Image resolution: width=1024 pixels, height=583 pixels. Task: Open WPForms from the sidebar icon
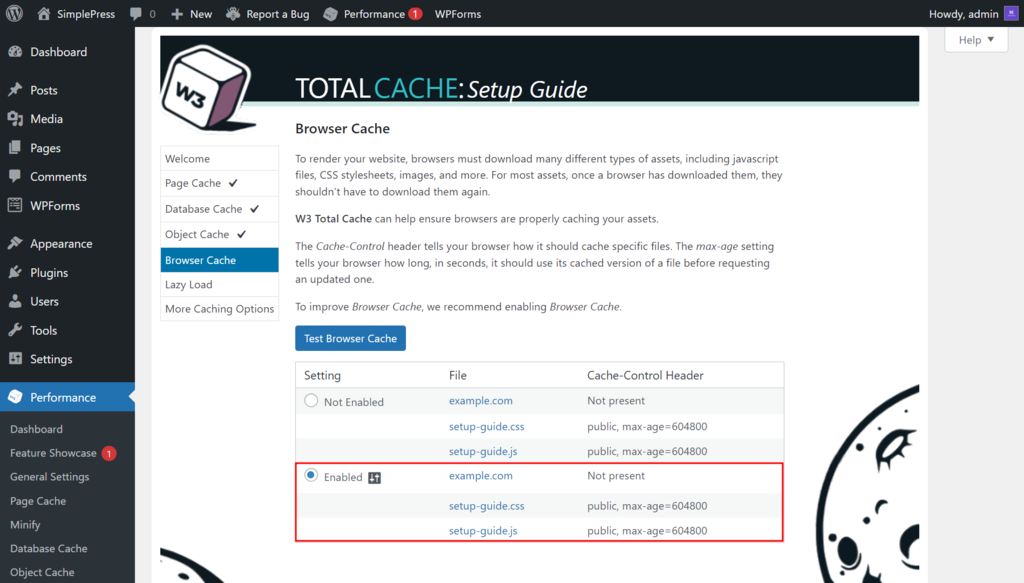(14, 206)
